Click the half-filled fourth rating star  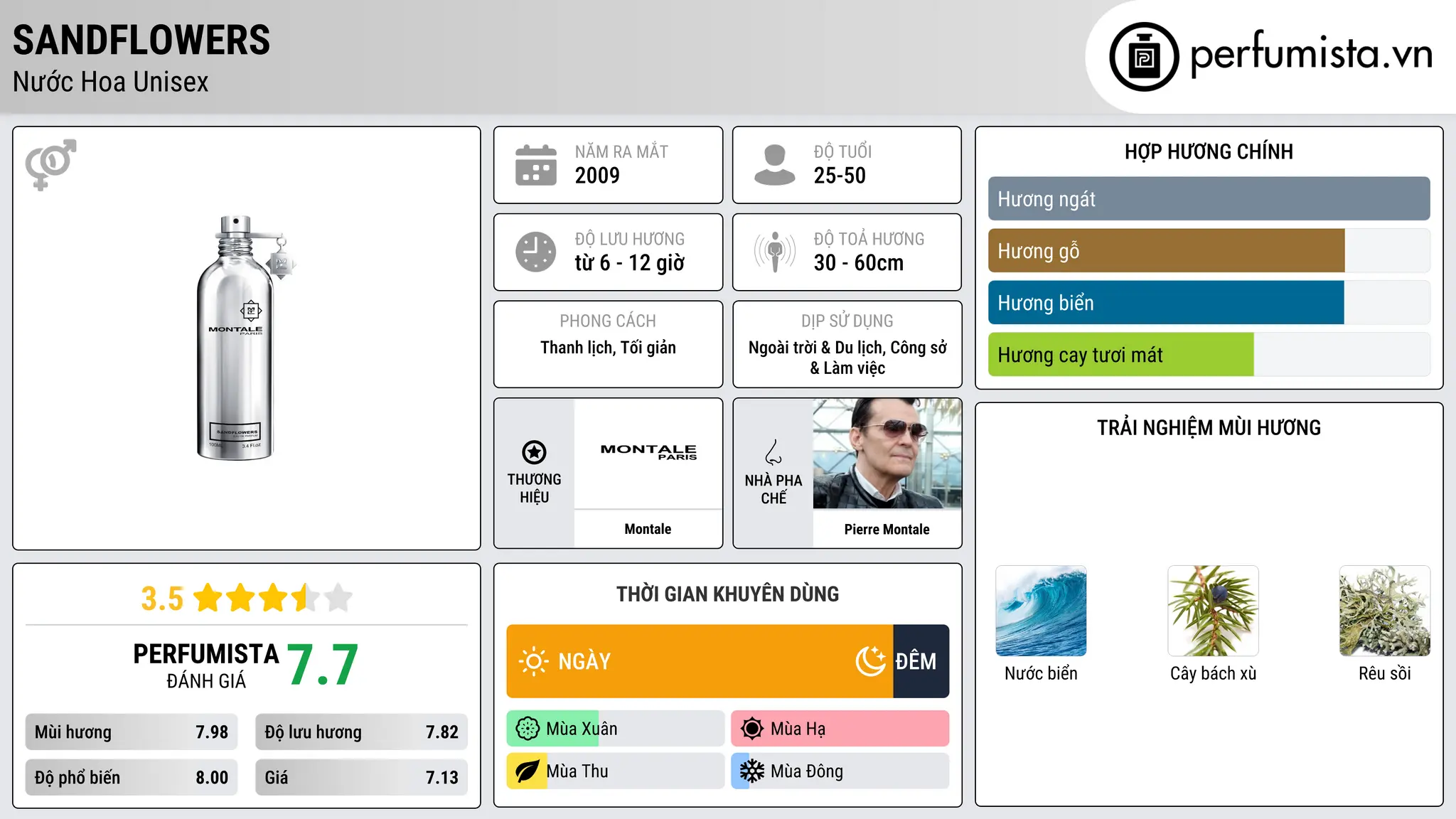306,598
